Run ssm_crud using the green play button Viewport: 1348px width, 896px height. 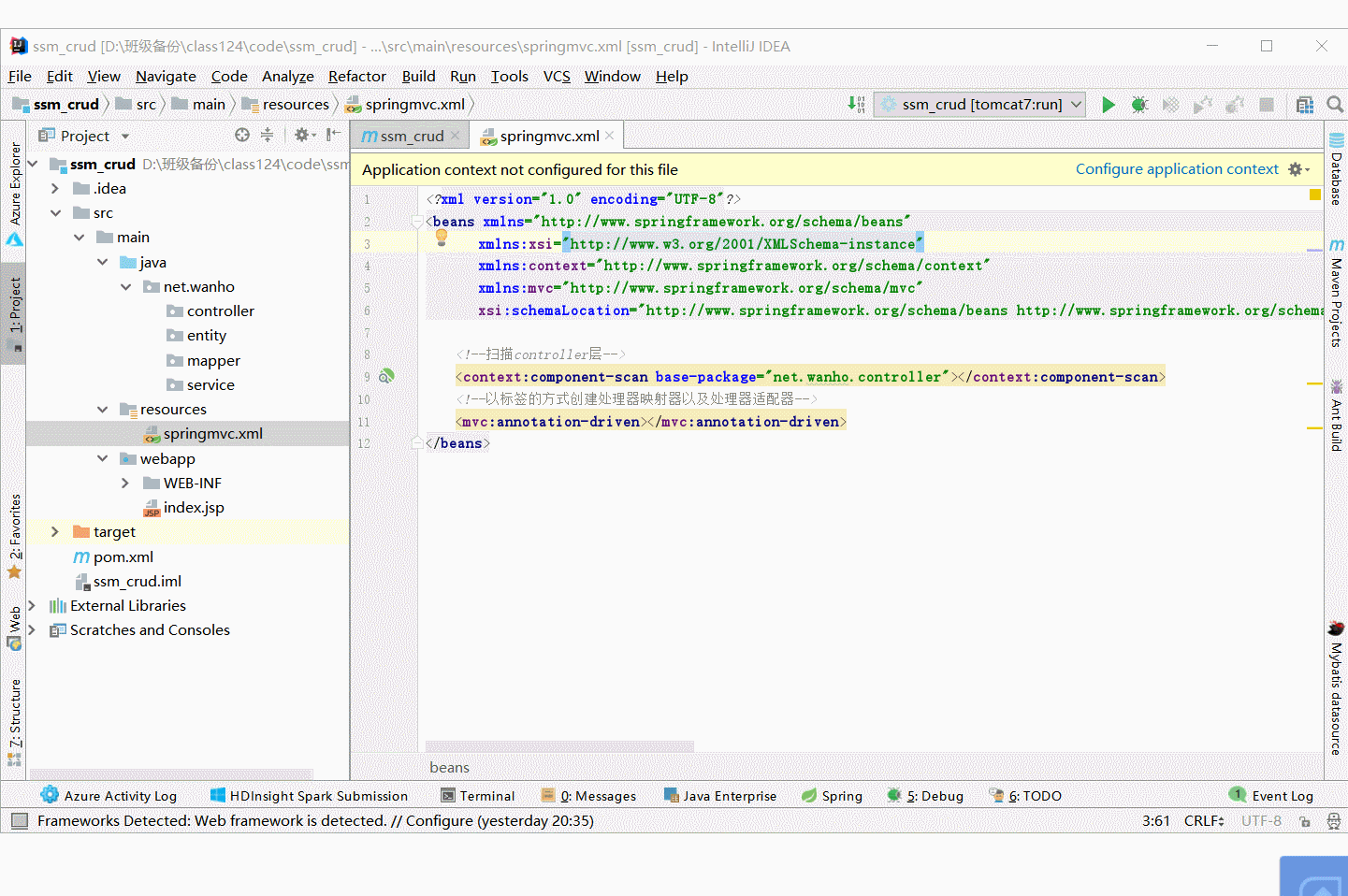1107,104
